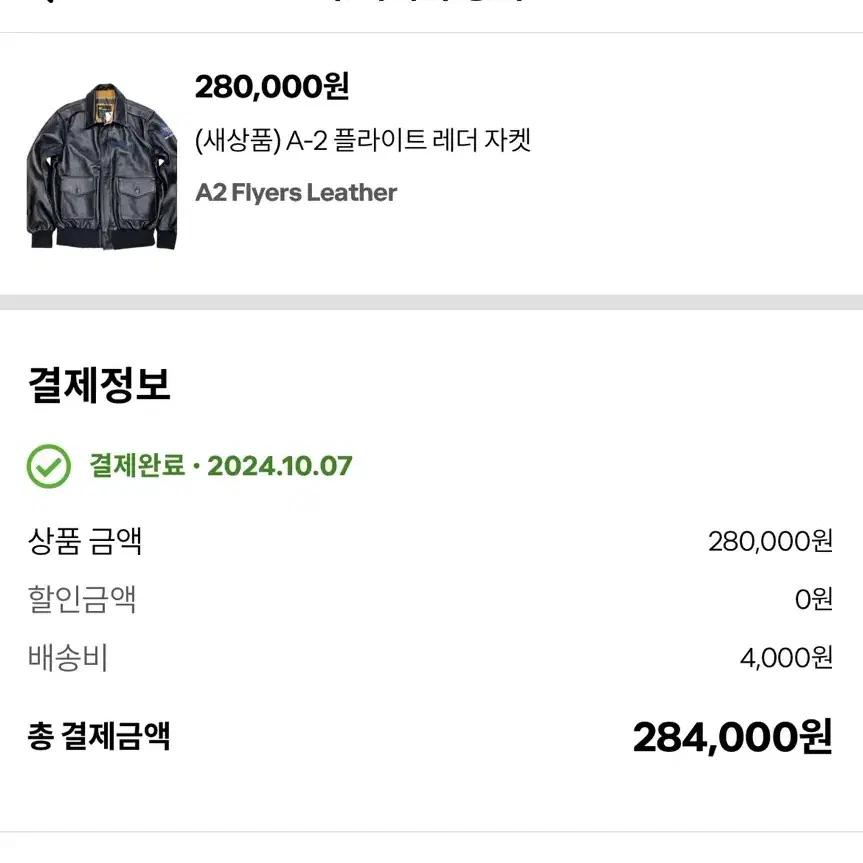Click the 4,000원 shipping fee value

tap(786, 658)
